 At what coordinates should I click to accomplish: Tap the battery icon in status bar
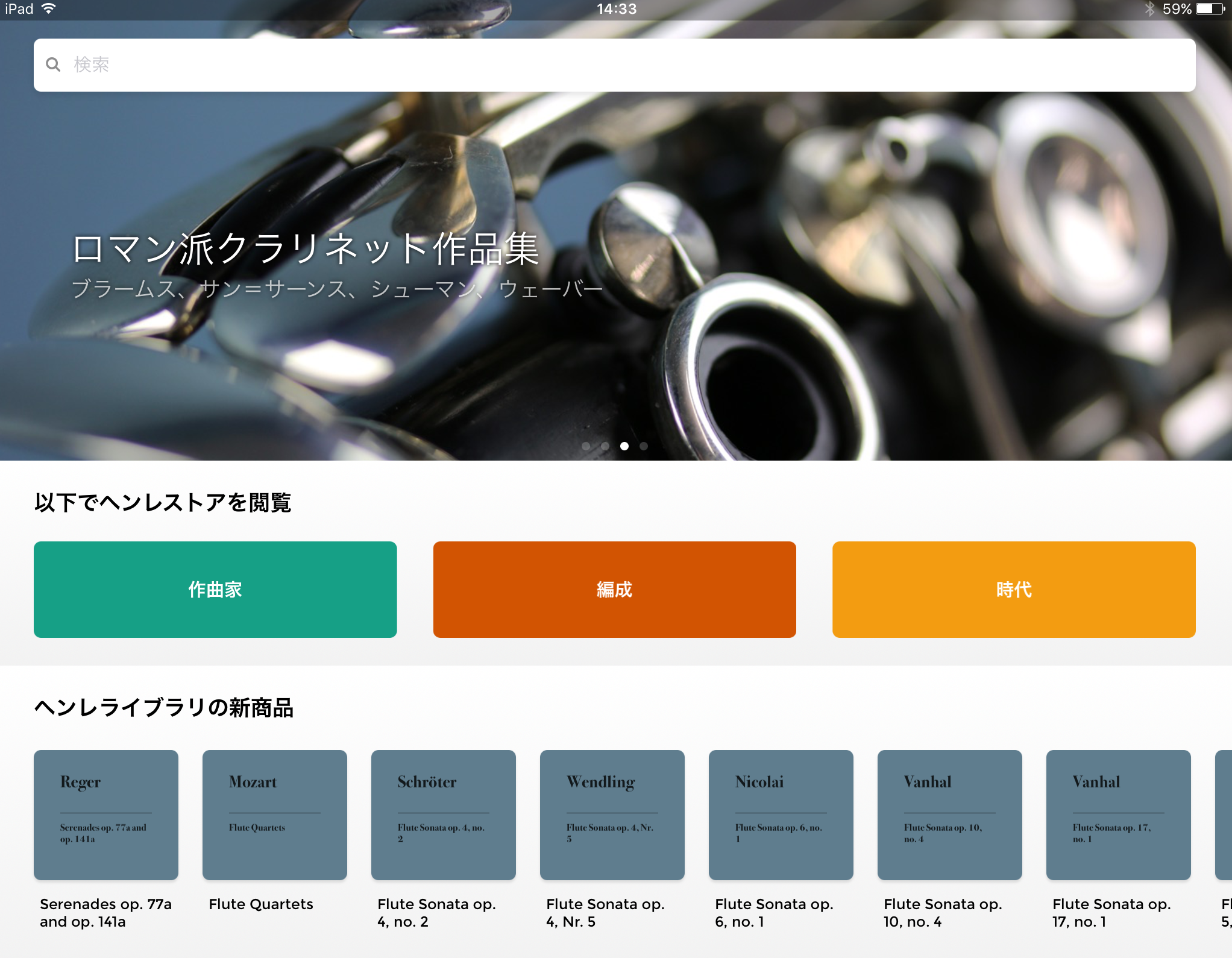point(1210,8)
